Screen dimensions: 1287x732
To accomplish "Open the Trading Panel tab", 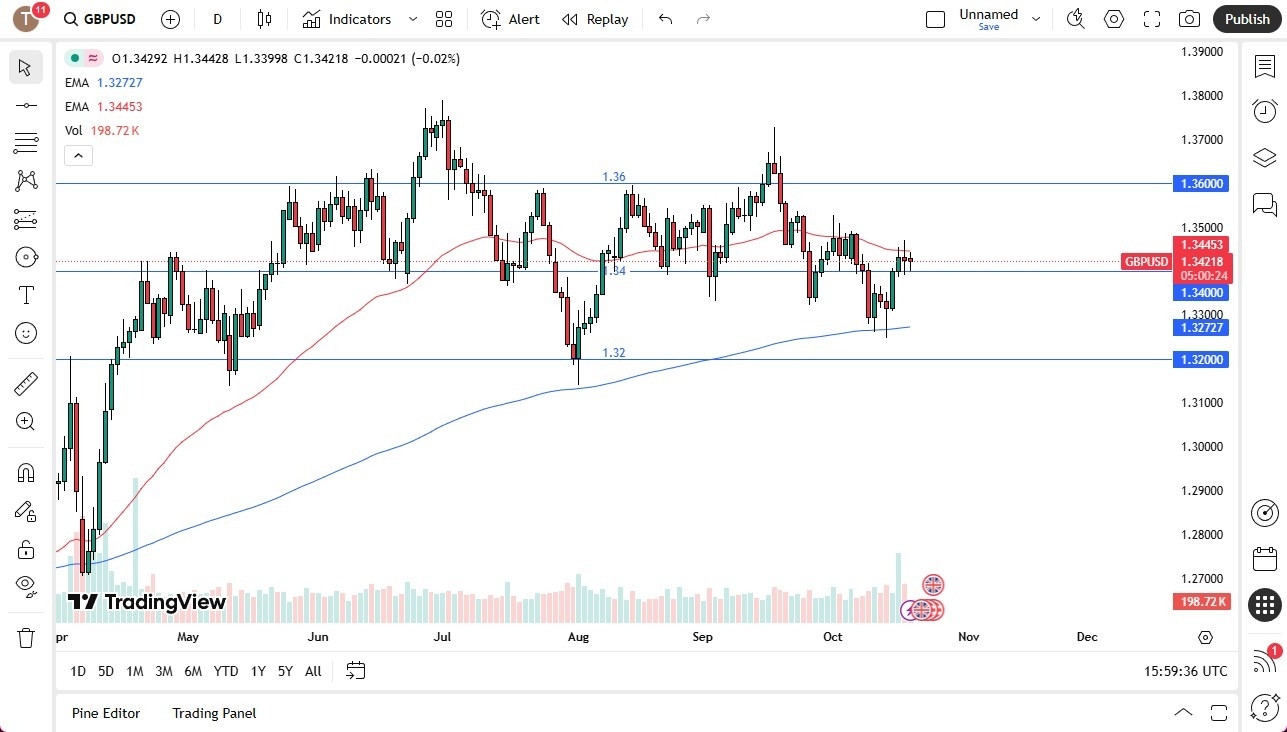I will pos(213,713).
